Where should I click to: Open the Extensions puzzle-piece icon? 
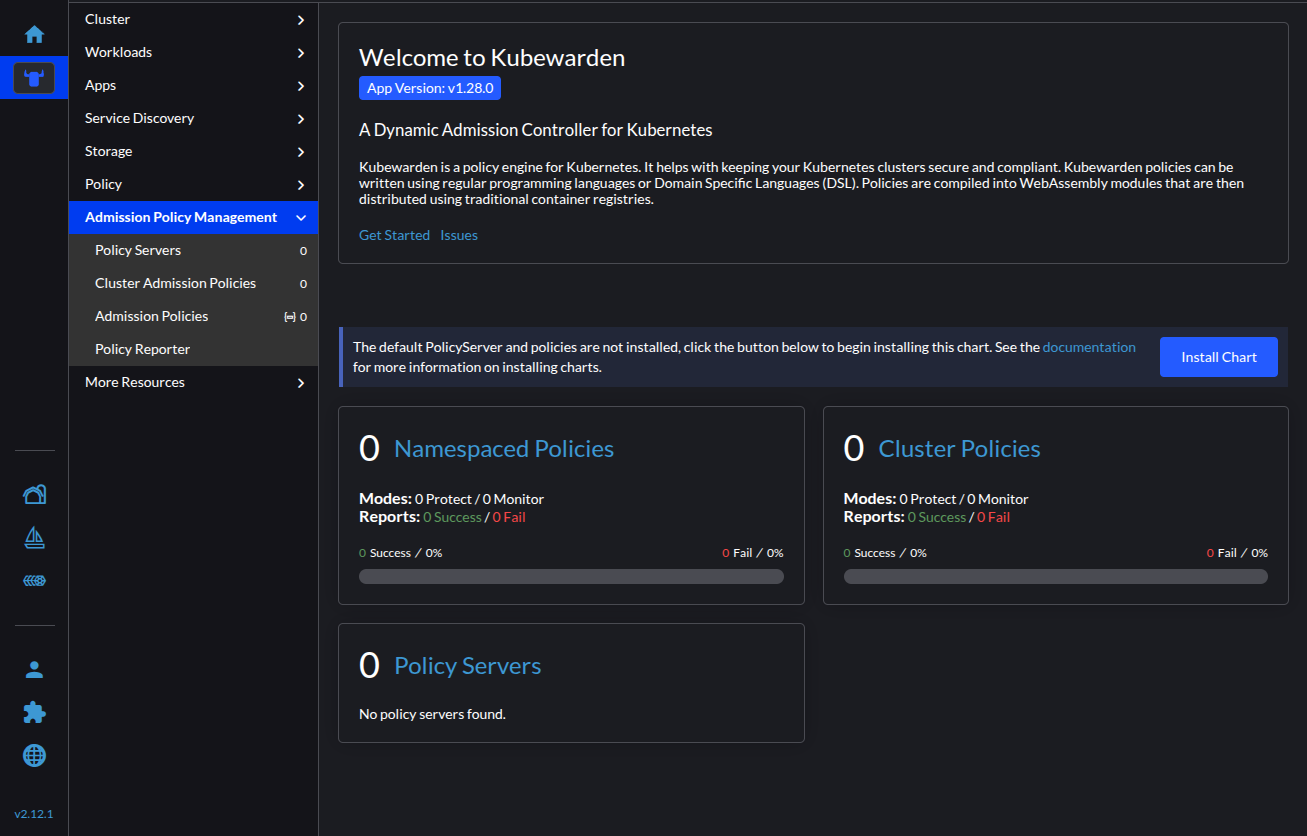click(34, 712)
